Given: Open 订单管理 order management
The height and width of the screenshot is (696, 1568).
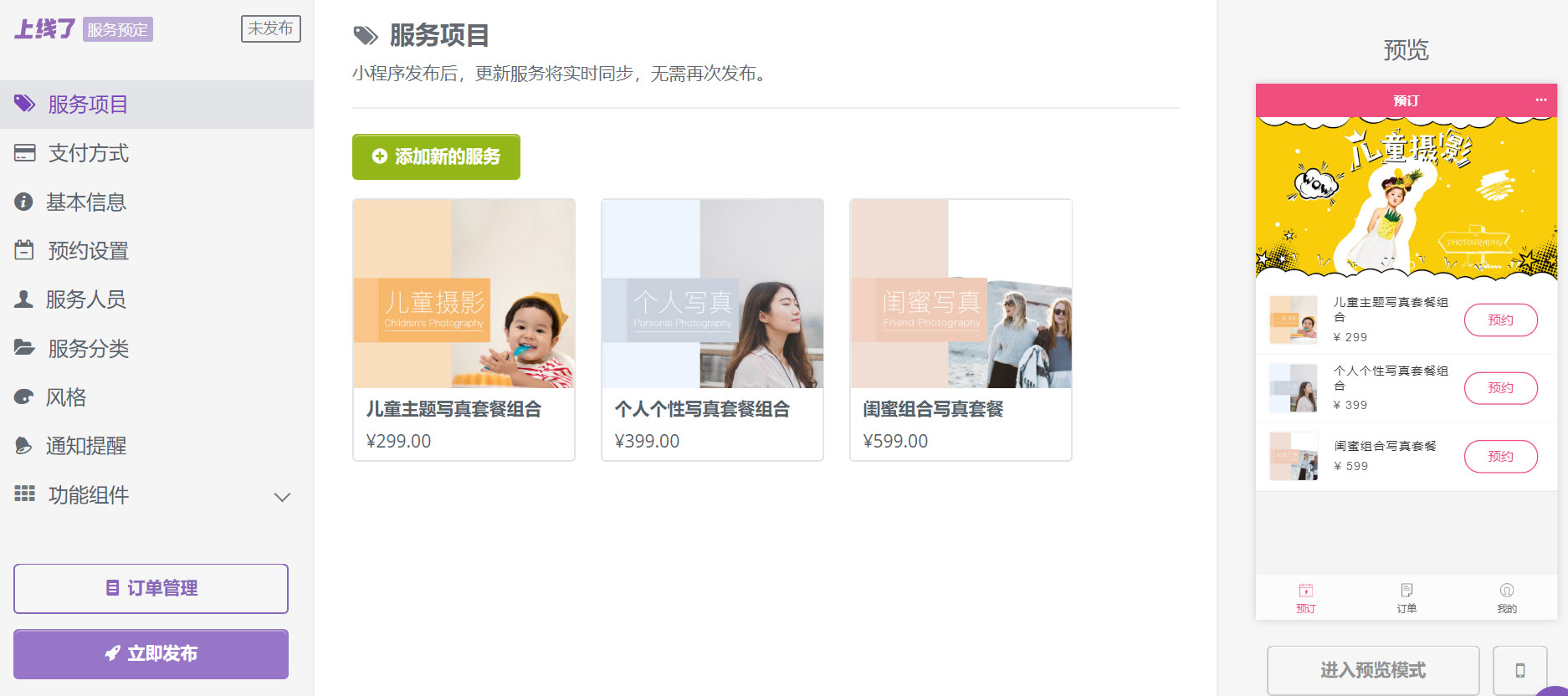Looking at the screenshot, I should point(151,588).
